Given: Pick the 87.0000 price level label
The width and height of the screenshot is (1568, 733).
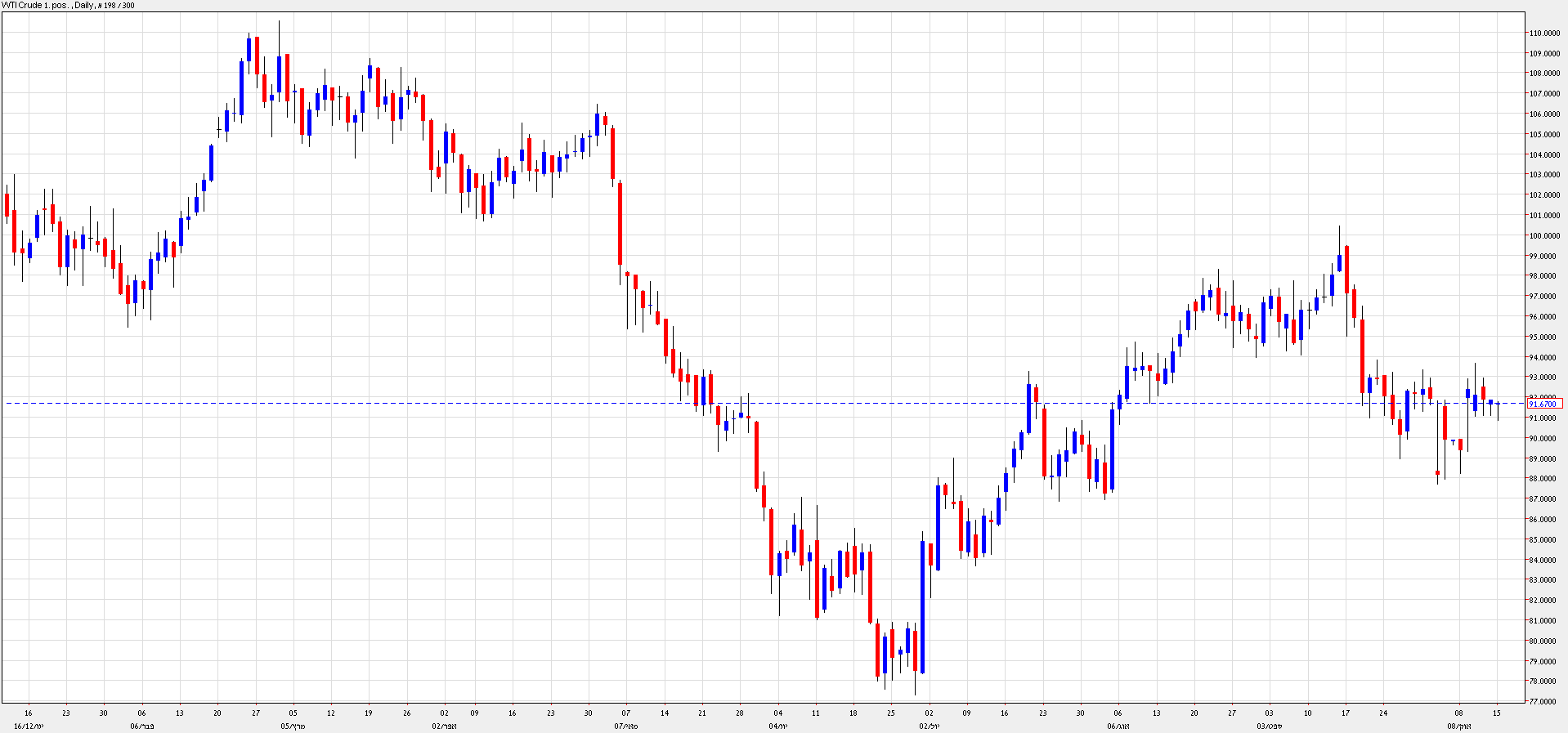Looking at the screenshot, I should tap(1544, 499).
